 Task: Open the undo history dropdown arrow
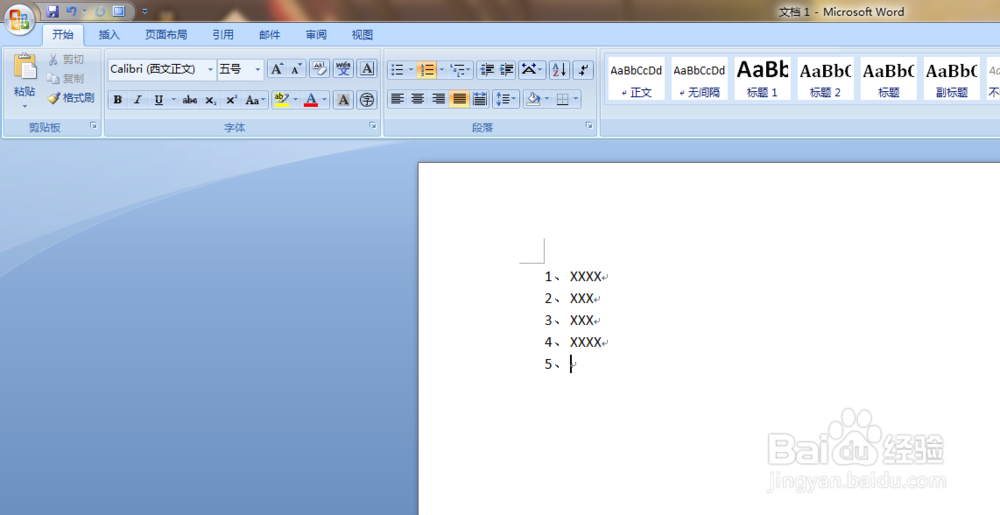click(x=84, y=11)
